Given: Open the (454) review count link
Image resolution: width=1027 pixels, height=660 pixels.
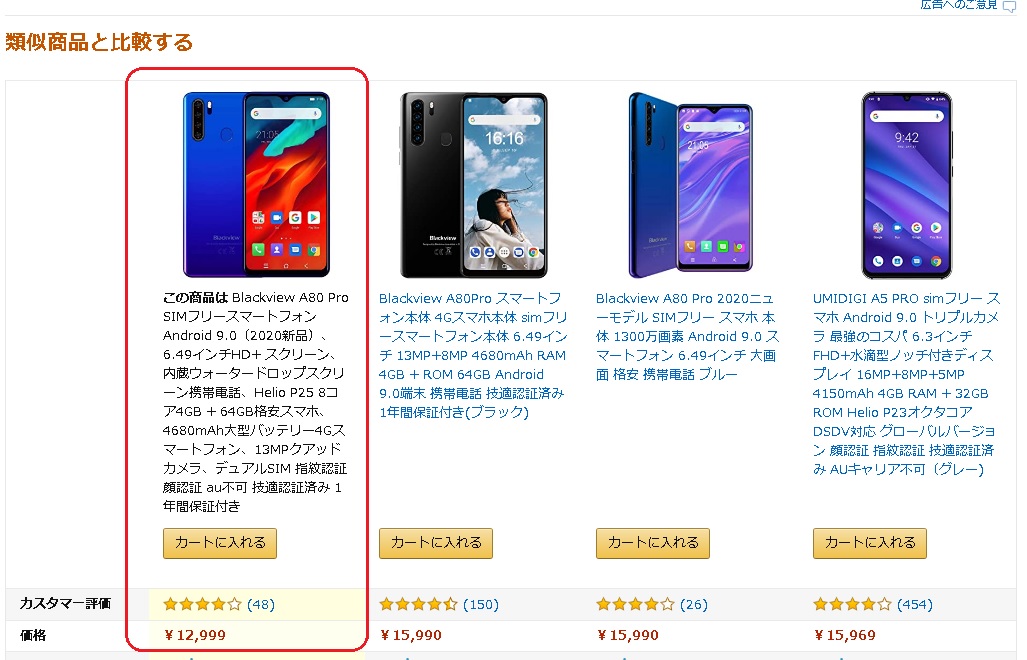Looking at the screenshot, I should 915,604.
